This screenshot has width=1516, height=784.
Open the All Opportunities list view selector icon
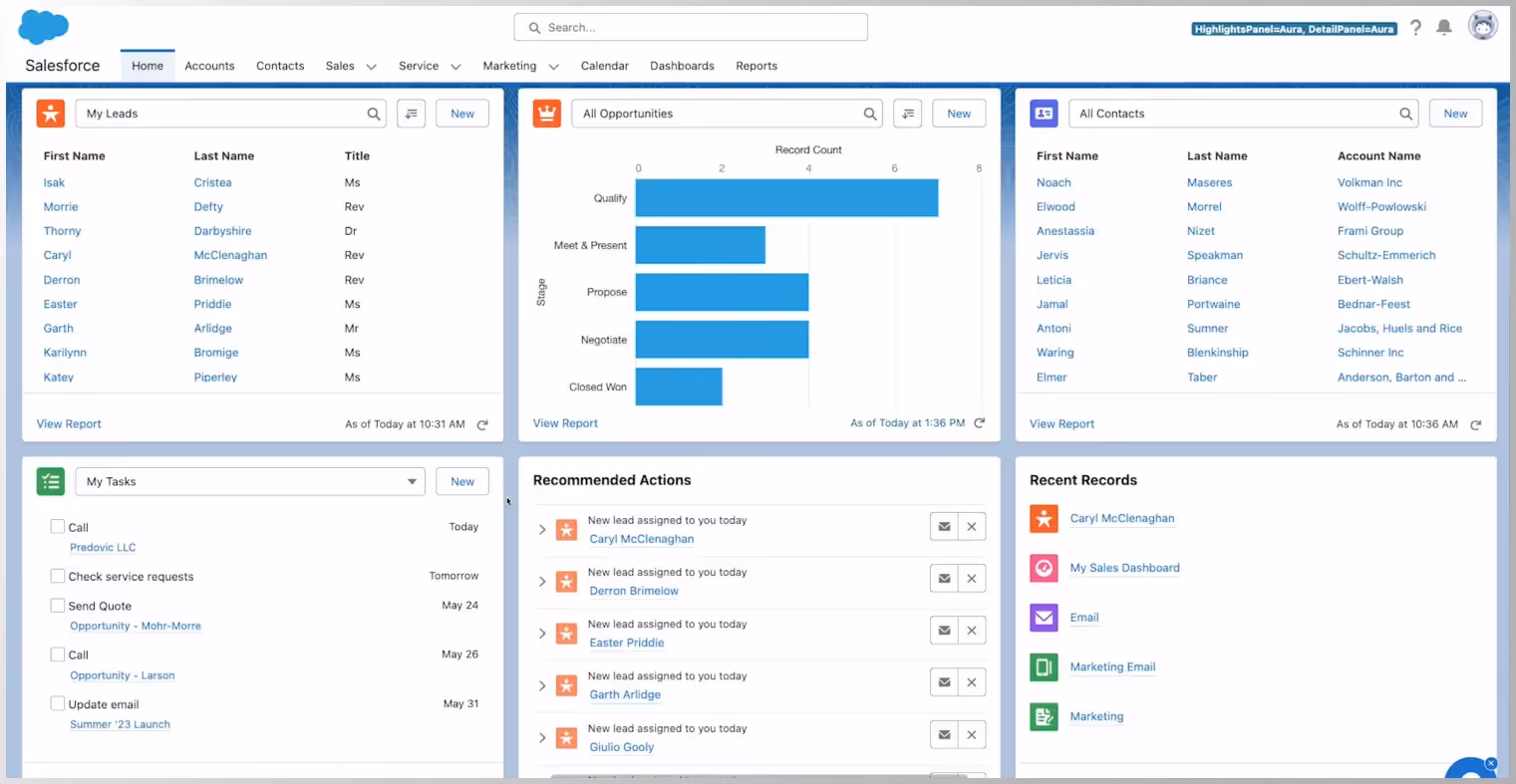tap(907, 114)
